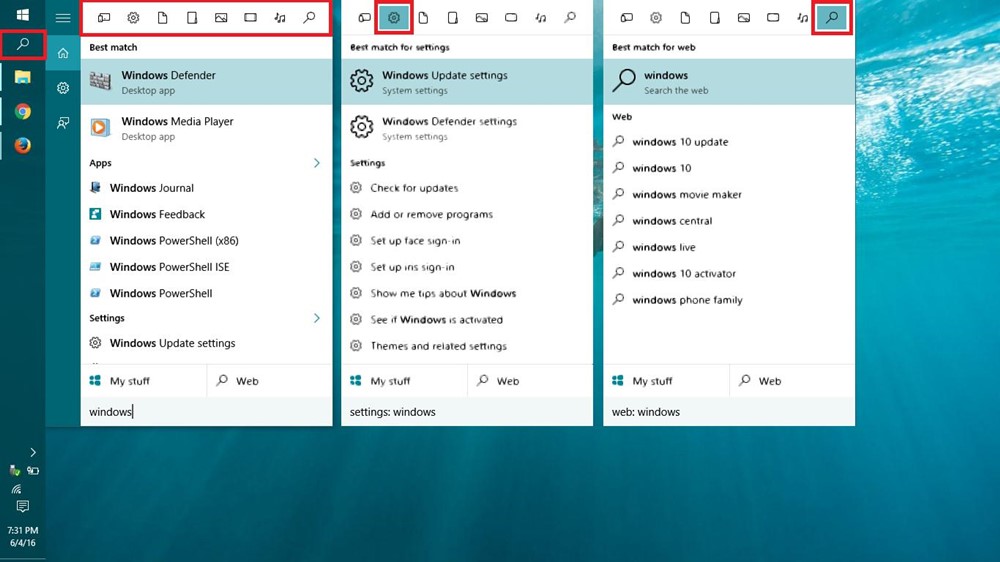This screenshot has width=1000, height=562.
Task: Open Windows Feedback app result
Action: (x=207, y=214)
